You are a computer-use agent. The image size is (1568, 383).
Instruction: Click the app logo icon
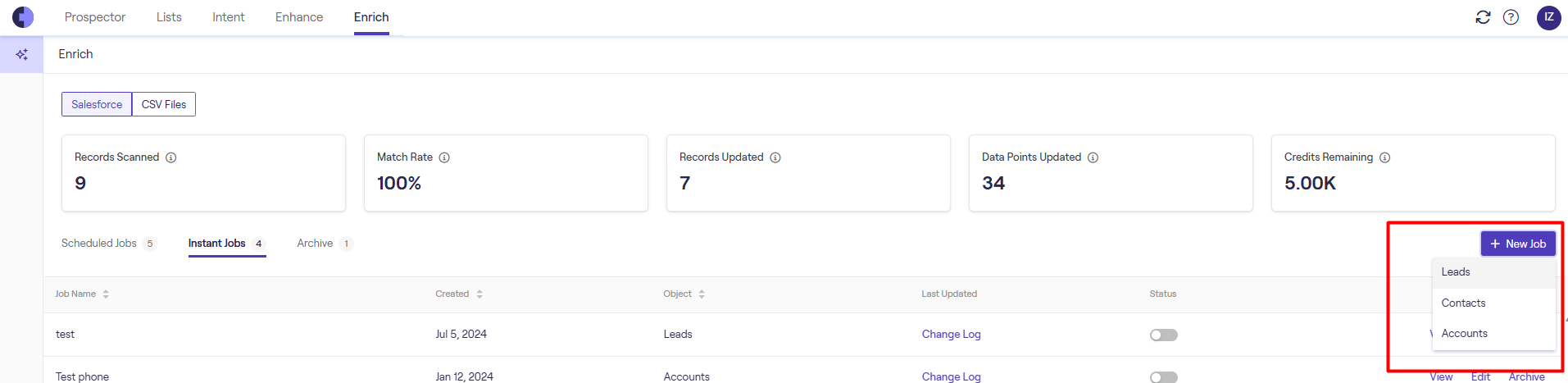click(23, 17)
